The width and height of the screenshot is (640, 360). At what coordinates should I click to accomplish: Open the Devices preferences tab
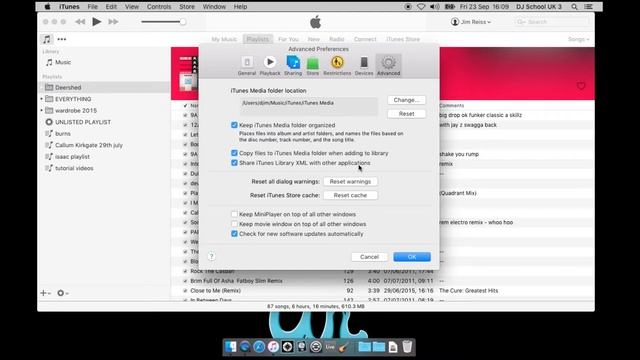pyautogui.click(x=364, y=66)
